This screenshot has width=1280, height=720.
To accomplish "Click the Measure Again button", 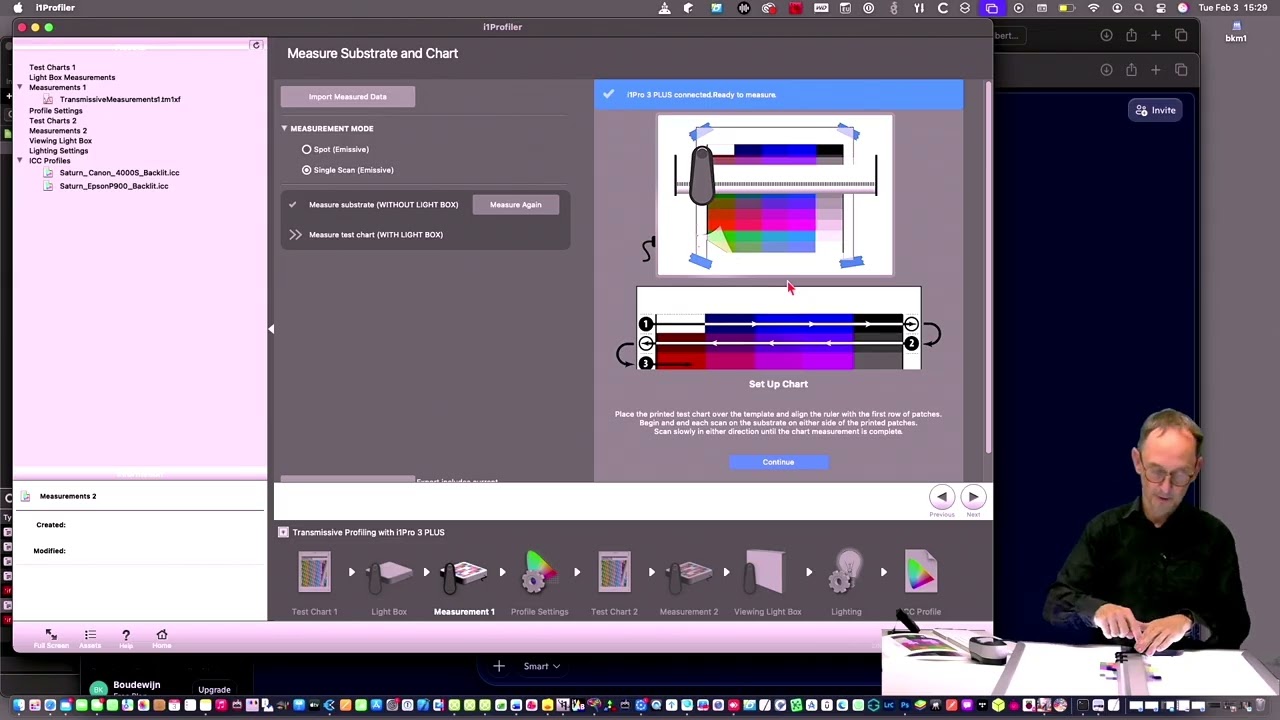I will pyautogui.click(x=516, y=205).
